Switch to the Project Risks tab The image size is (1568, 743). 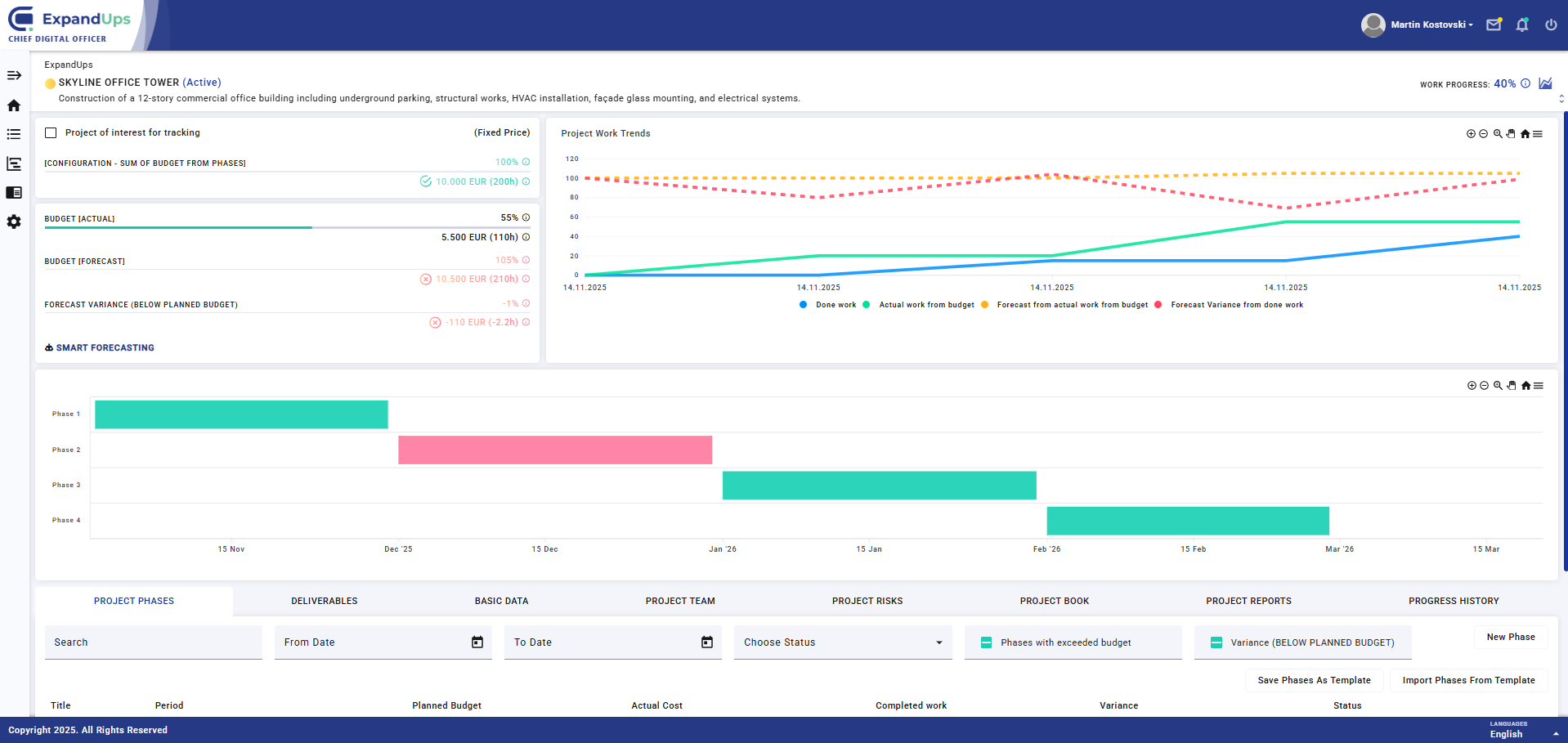(x=867, y=601)
